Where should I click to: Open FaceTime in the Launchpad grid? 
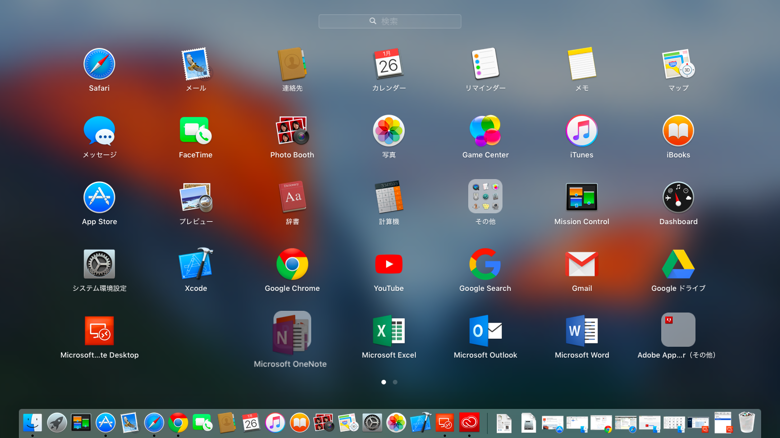click(x=195, y=131)
